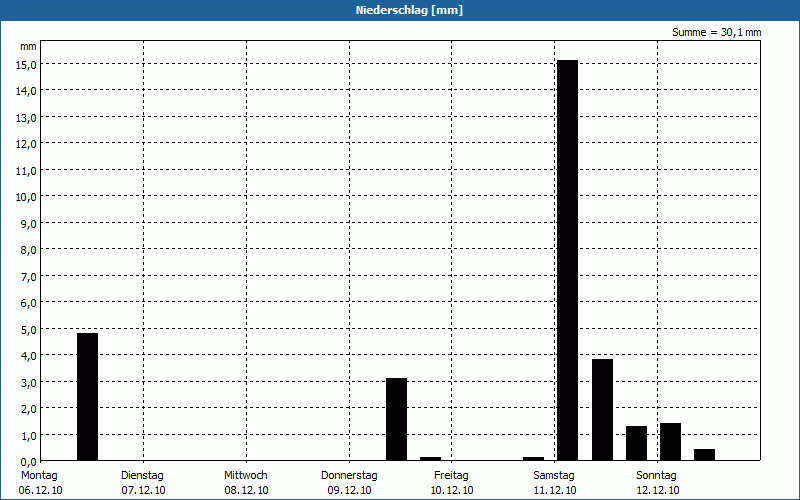This screenshot has width=800, height=500.
Task: Click the Niederschlag [mm] title bar
Action: coord(400,10)
